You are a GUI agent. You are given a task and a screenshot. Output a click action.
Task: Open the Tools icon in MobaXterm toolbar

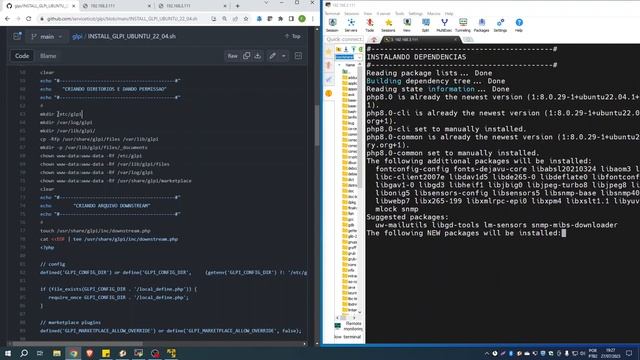(x=369, y=25)
